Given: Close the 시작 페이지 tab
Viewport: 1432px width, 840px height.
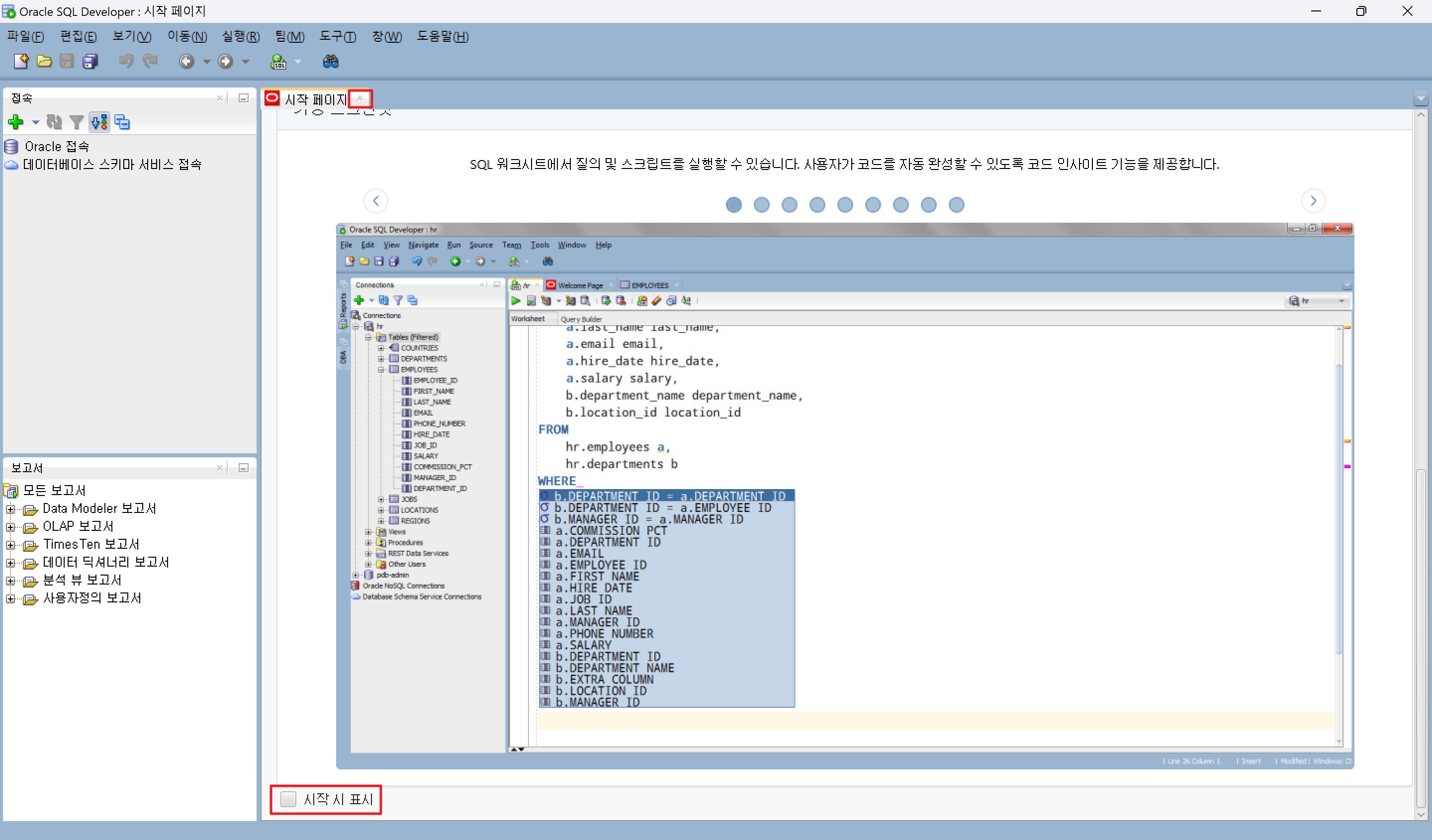Looking at the screenshot, I should point(359,98).
